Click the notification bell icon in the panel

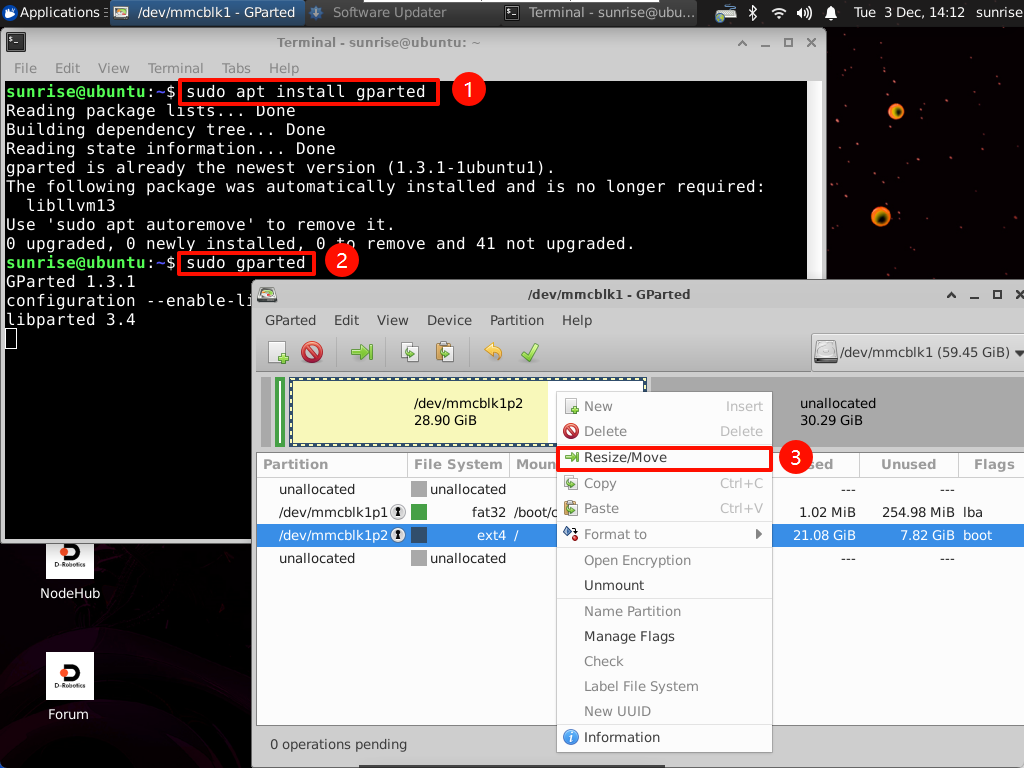coord(831,12)
